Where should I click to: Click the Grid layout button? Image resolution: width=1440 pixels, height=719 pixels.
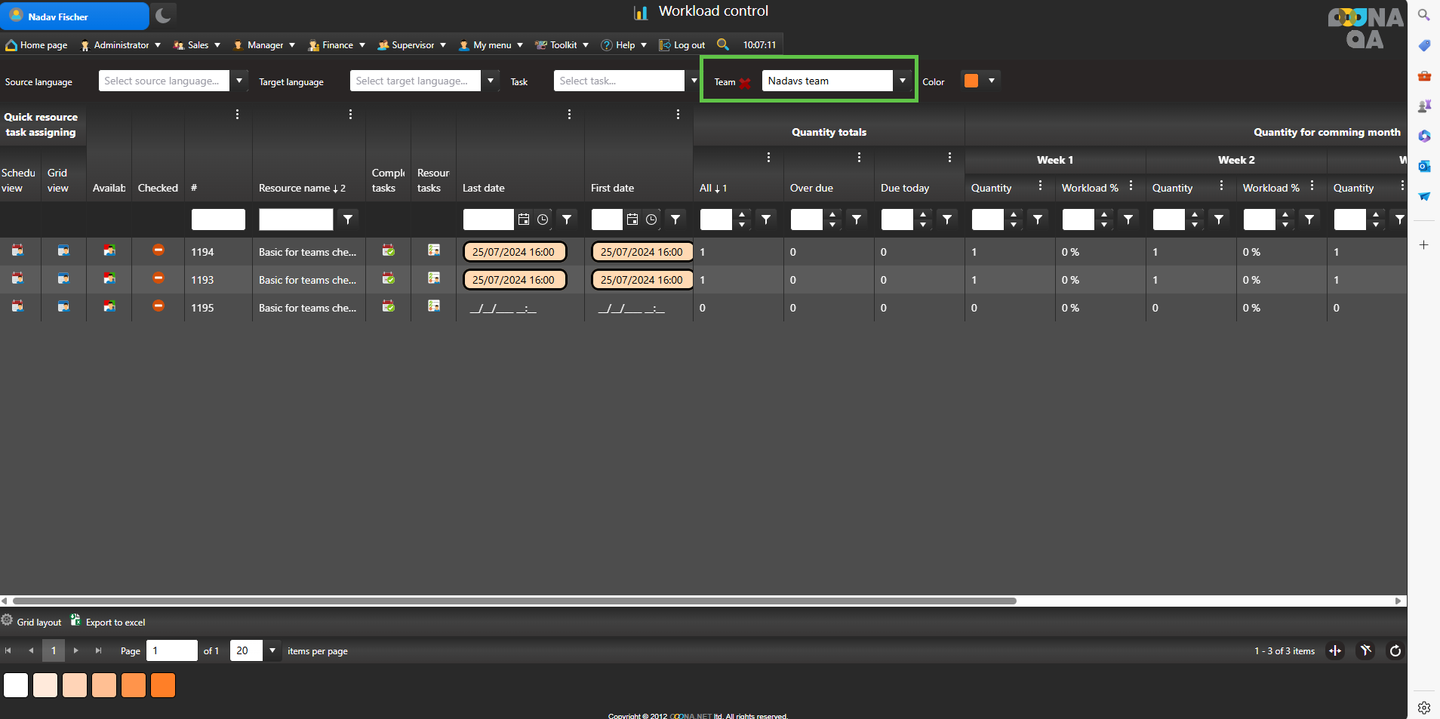[x=32, y=622]
